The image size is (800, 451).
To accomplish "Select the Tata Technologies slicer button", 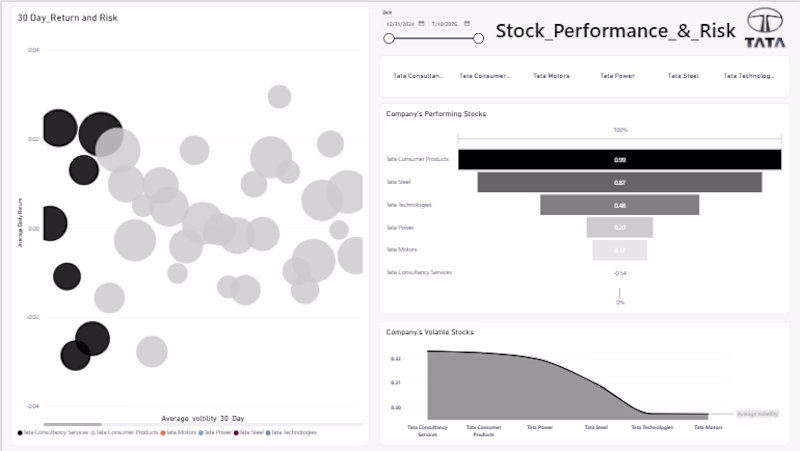I will 749,76.
